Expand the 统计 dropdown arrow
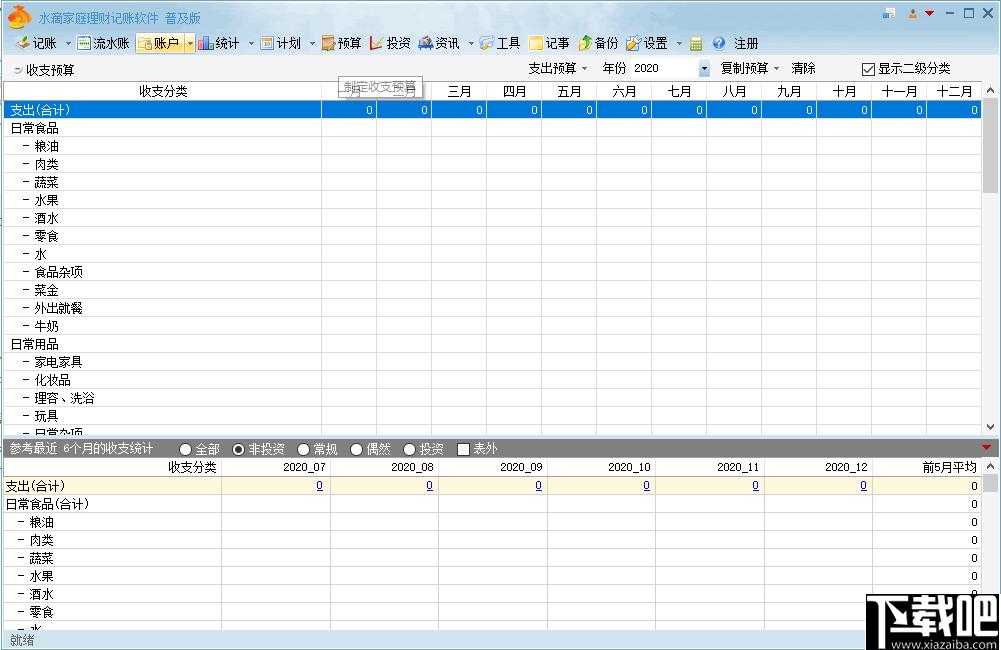The width and height of the screenshot is (1001, 650). [x=251, y=43]
